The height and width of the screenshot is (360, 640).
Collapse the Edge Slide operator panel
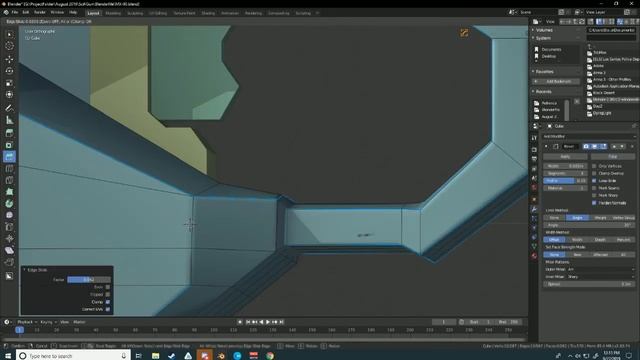[x=24, y=270]
